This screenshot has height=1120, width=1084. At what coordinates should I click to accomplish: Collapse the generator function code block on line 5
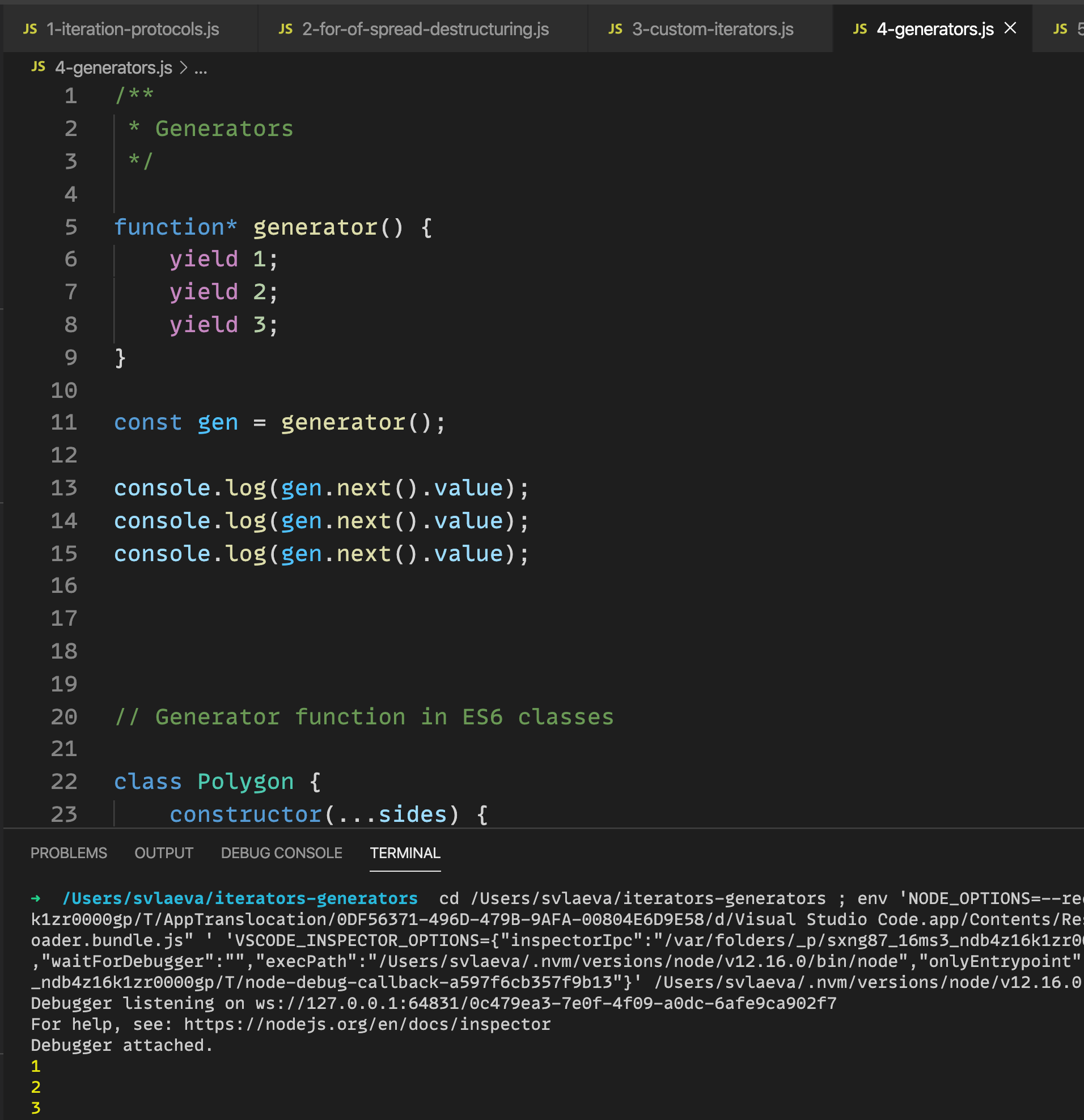(x=98, y=227)
